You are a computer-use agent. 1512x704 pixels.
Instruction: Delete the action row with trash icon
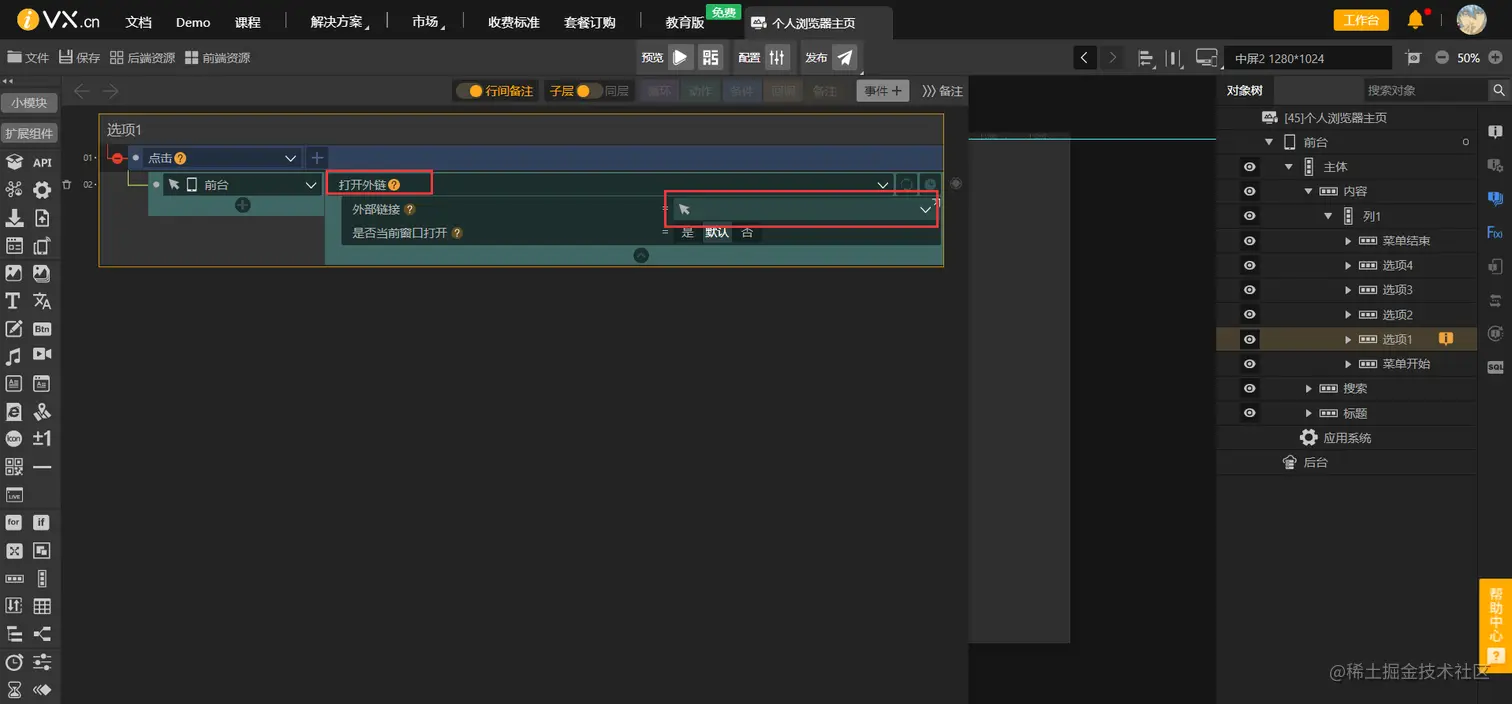click(67, 185)
